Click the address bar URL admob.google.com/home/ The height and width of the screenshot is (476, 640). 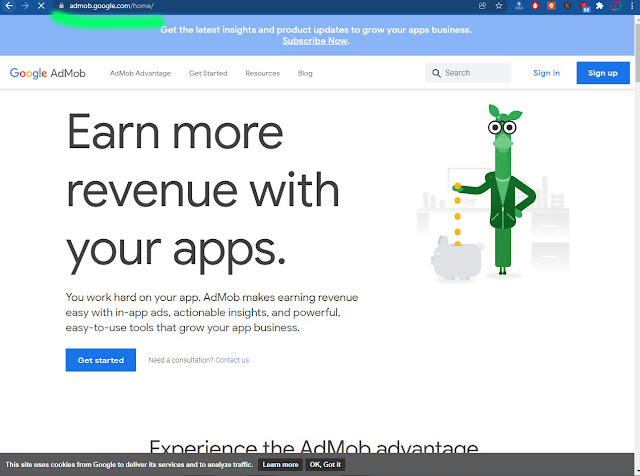click(111, 6)
